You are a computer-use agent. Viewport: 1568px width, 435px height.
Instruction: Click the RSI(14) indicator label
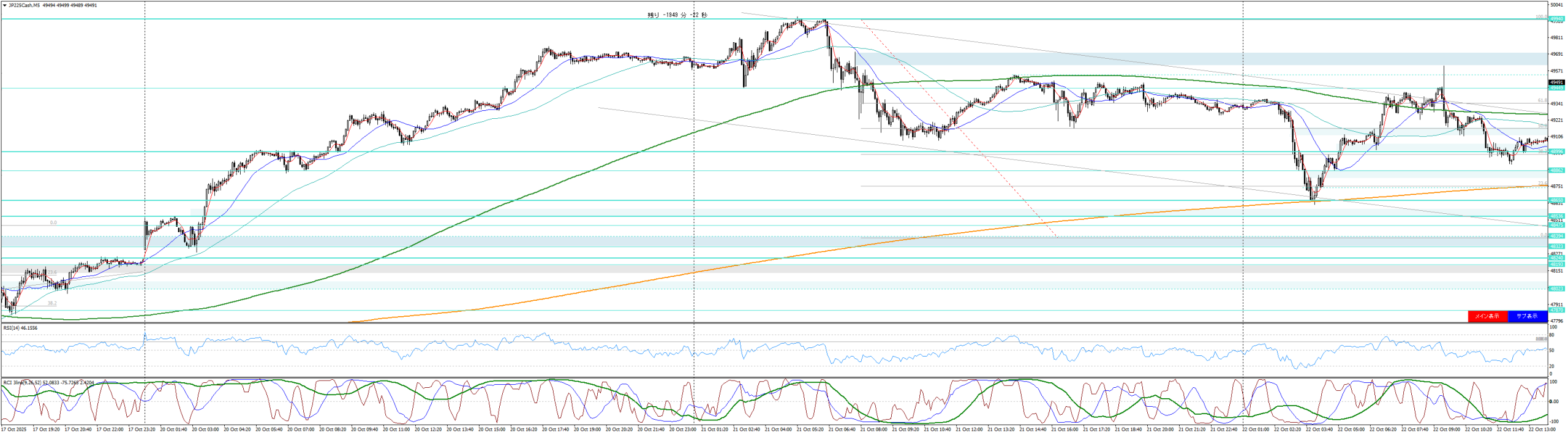(20, 328)
